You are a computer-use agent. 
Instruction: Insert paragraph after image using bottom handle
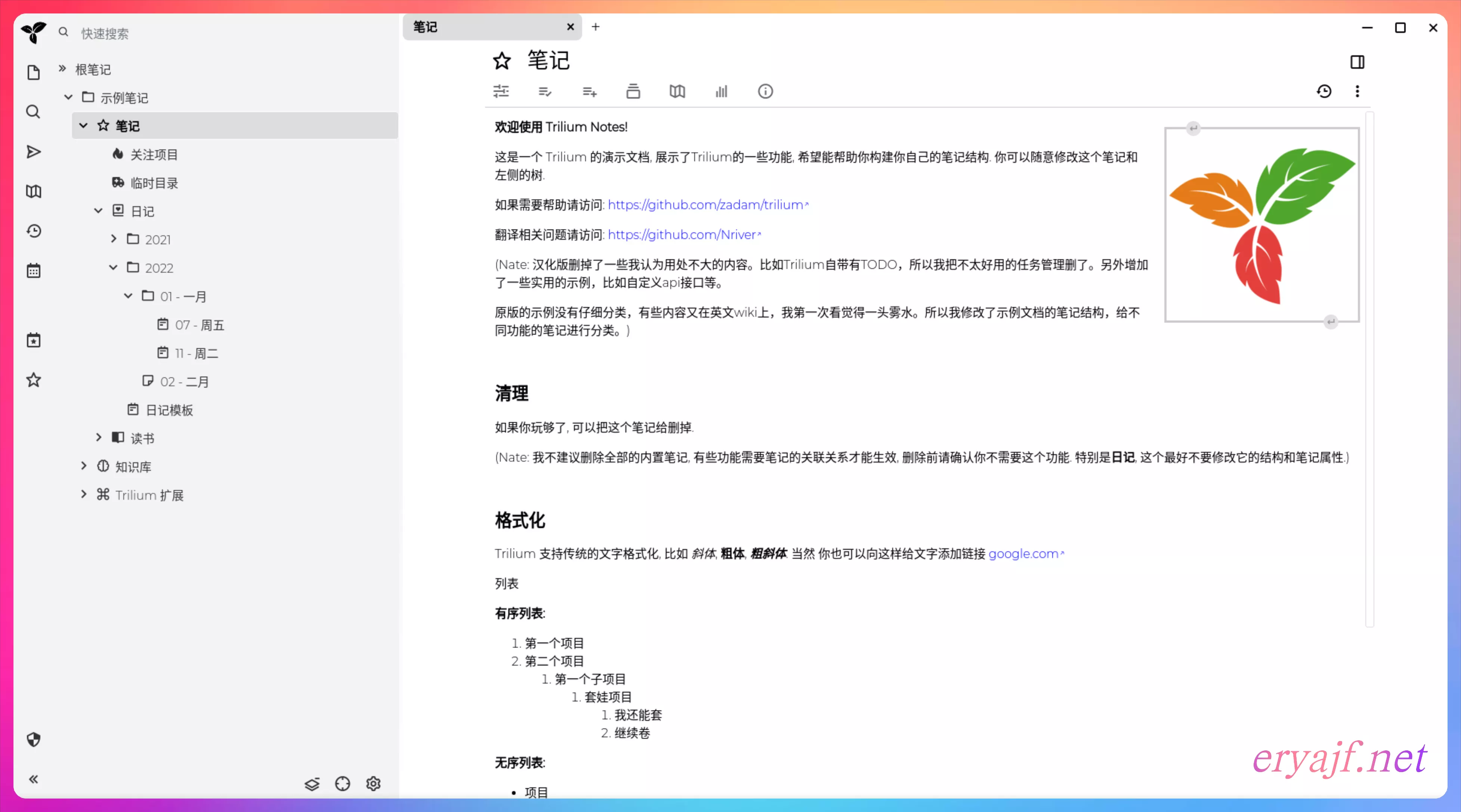coord(1331,322)
